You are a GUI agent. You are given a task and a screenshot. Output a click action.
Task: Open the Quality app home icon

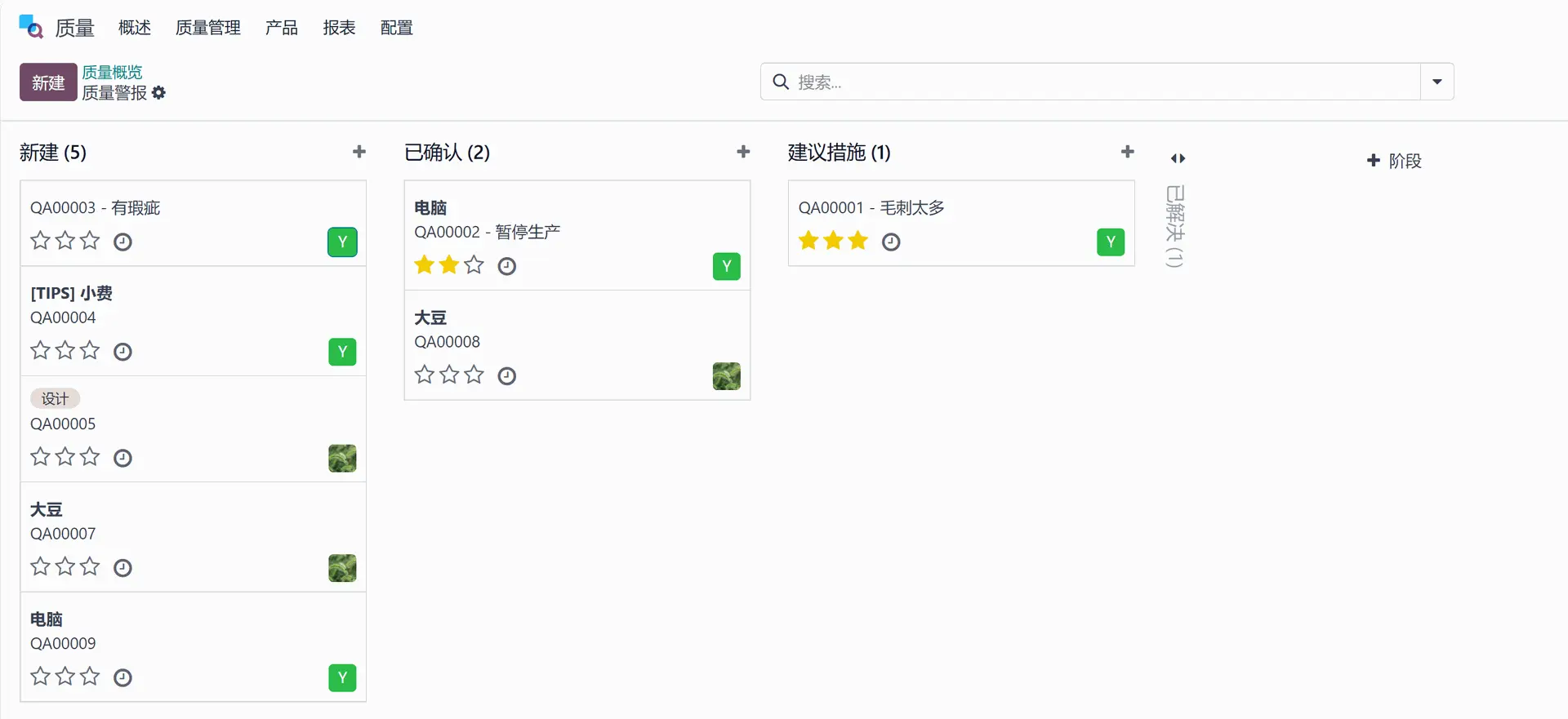31,27
